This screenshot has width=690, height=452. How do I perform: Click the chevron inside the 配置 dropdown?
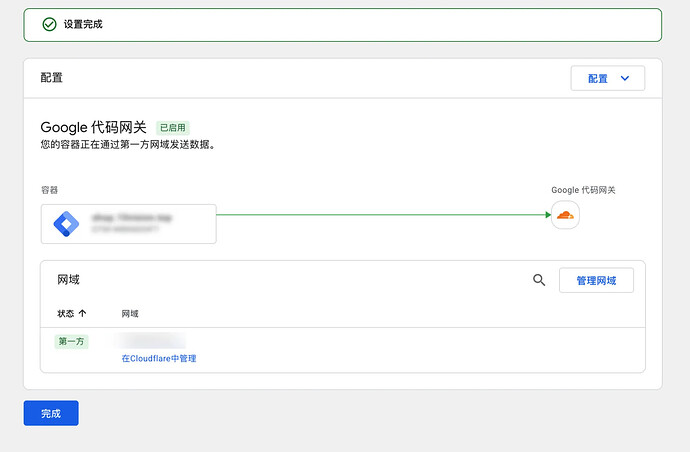625,78
